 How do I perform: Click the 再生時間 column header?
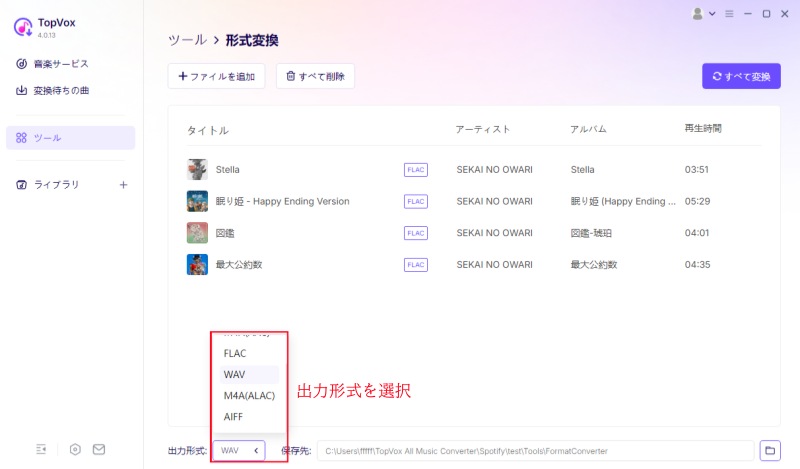(x=703, y=128)
